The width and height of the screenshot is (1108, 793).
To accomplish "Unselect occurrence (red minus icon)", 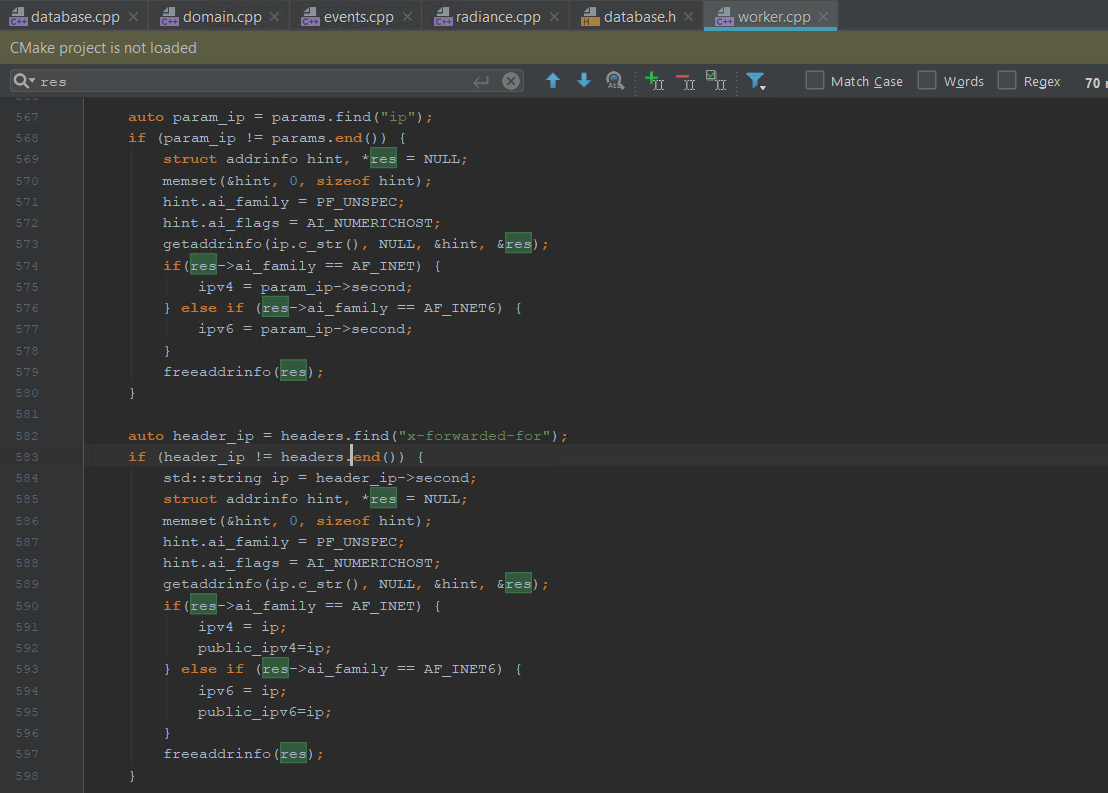I will [x=685, y=81].
